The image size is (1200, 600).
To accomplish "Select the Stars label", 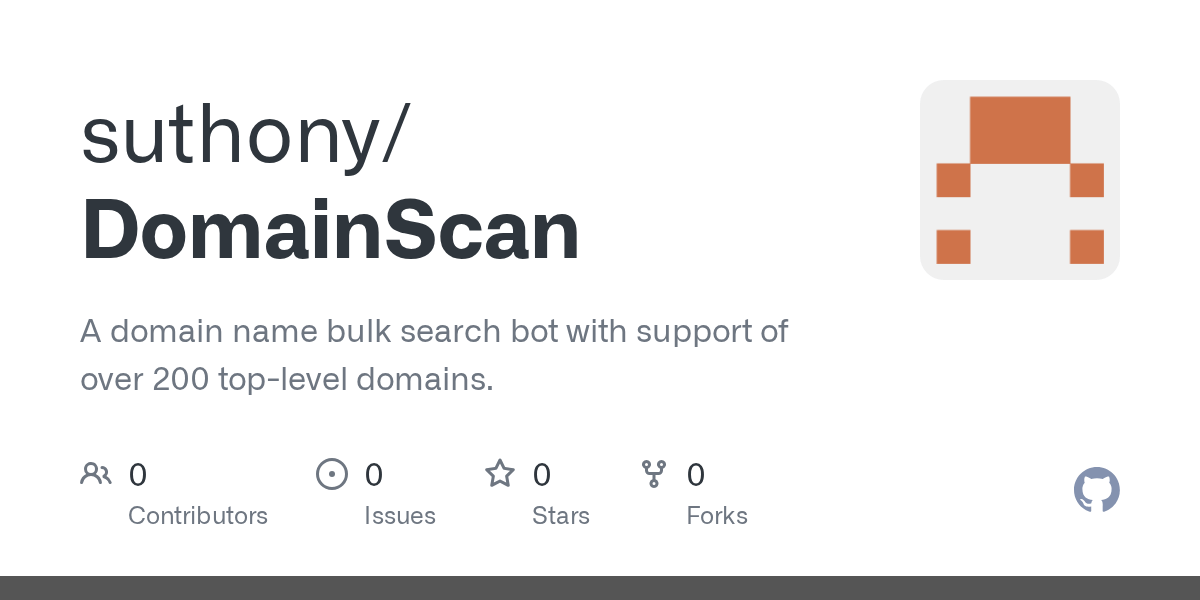I will (x=561, y=516).
